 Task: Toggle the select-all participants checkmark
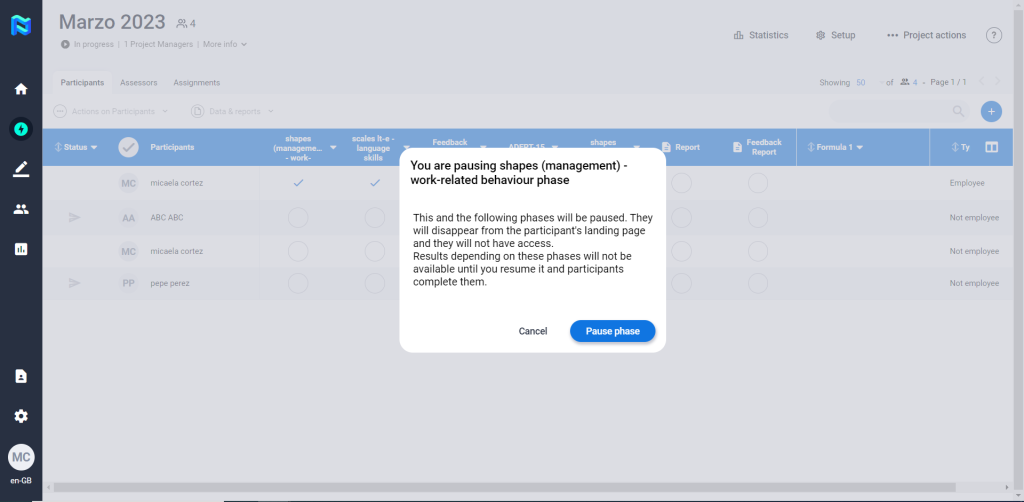128,147
